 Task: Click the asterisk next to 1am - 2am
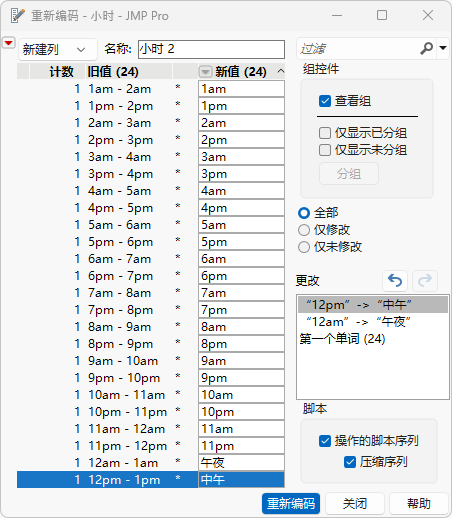coord(178,88)
